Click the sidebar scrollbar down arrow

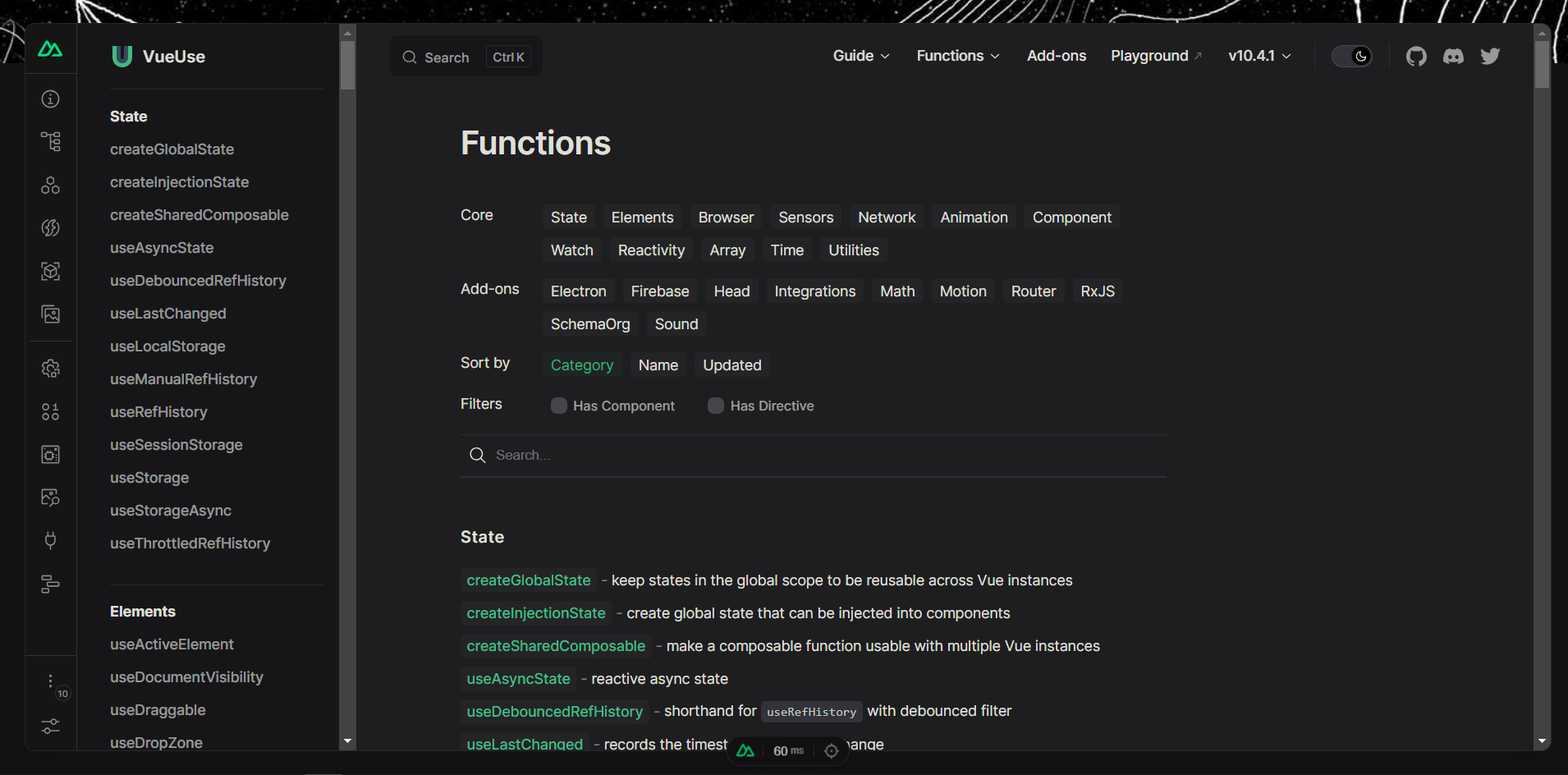click(x=348, y=741)
